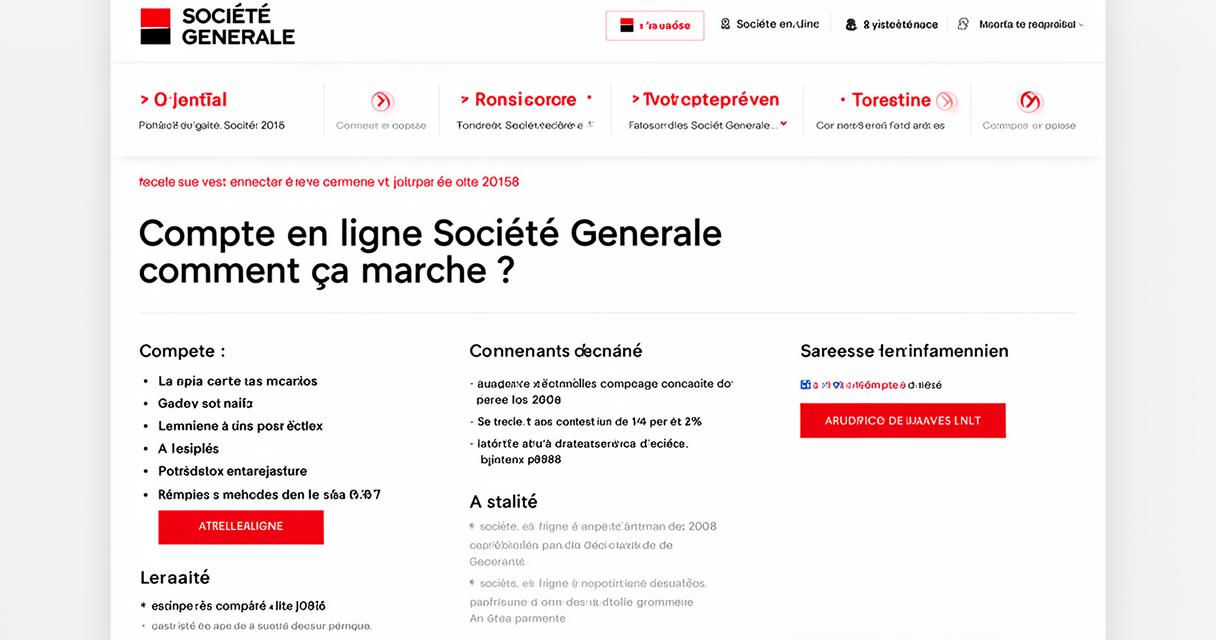Click the small blue icon under Sareesse feminfamennien
The image size is (1216, 640).
tap(805, 384)
